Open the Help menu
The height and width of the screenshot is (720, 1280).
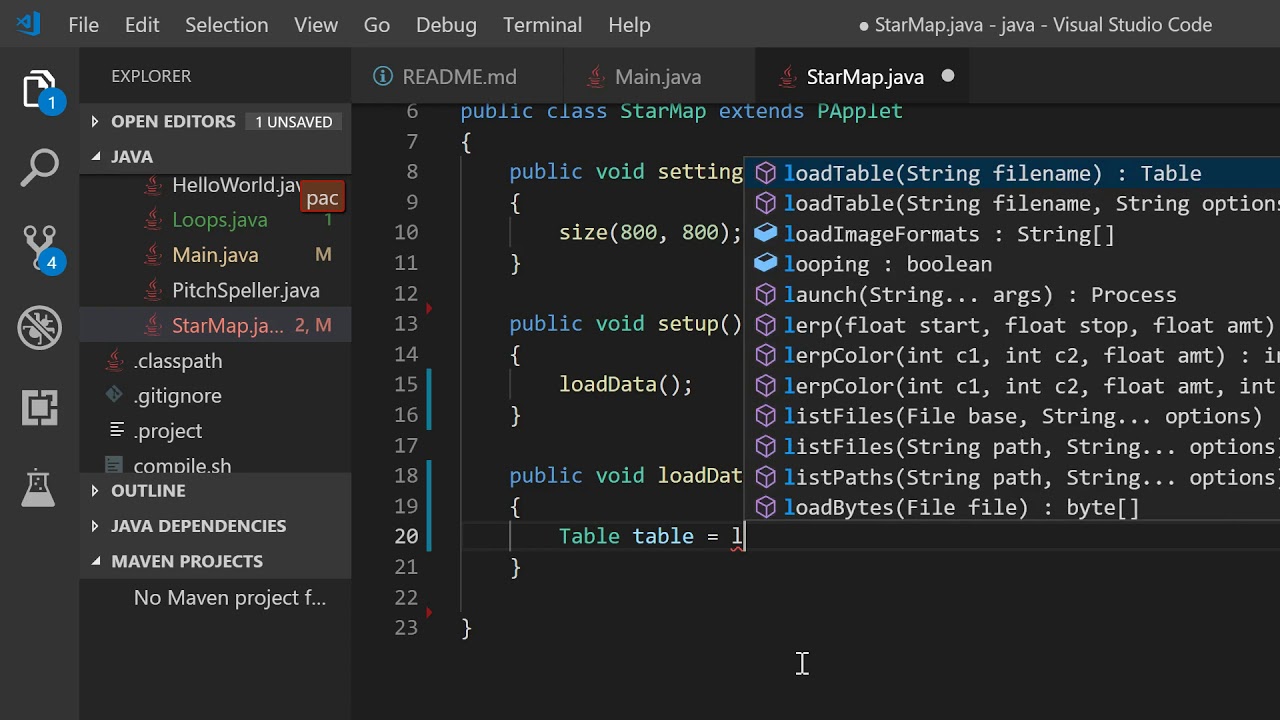point(629,25)
